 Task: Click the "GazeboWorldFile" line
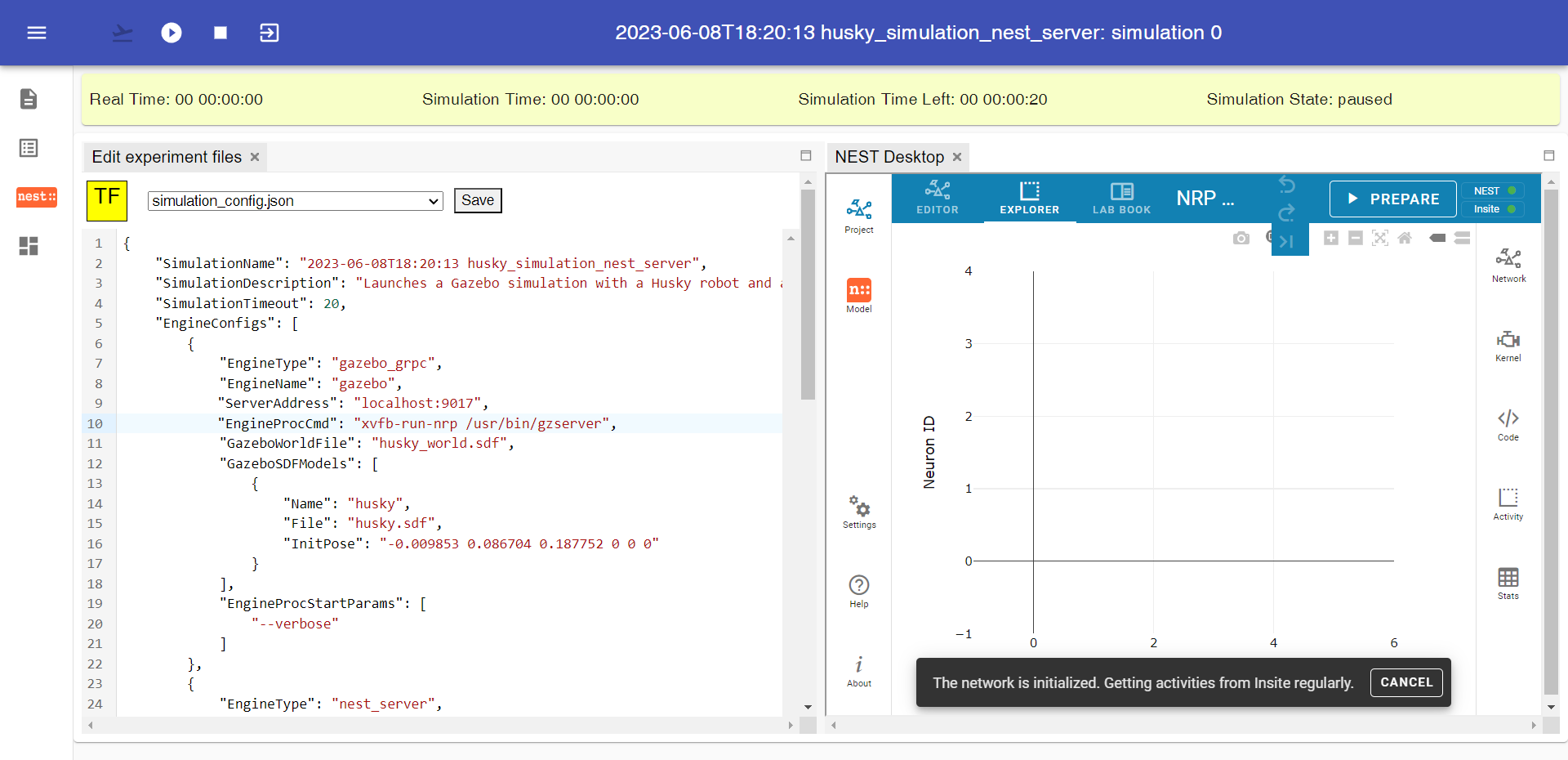pyautogui.click(x=367, y=443)
